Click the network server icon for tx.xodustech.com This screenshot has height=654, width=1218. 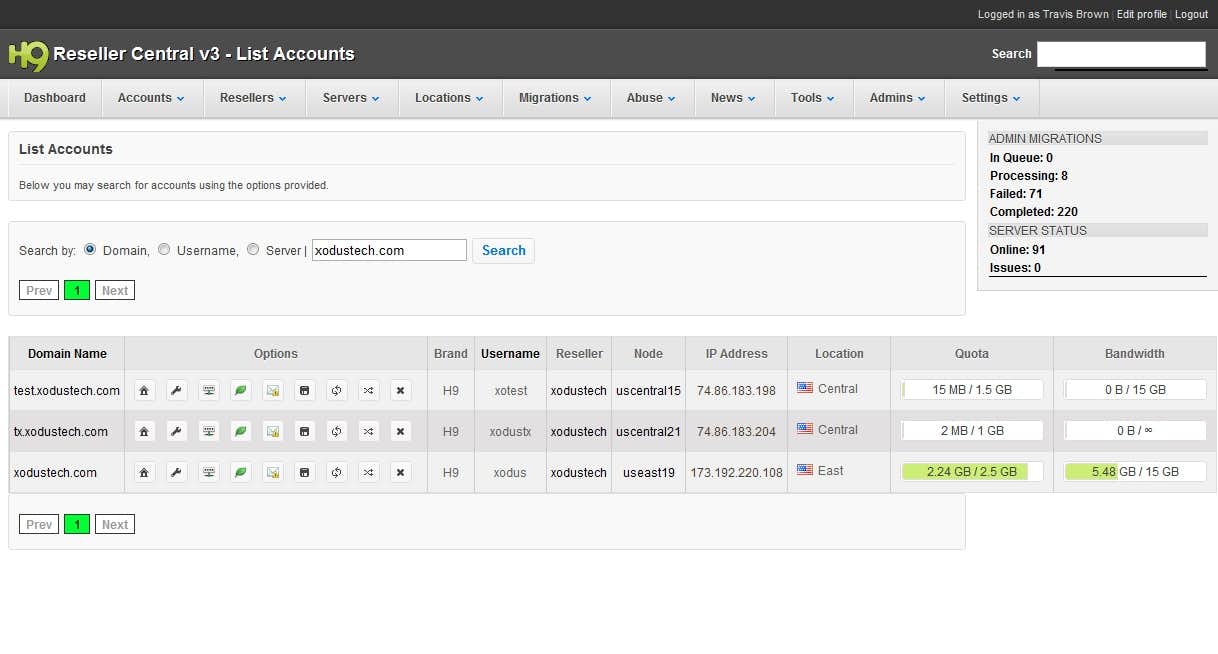point(208,431)
